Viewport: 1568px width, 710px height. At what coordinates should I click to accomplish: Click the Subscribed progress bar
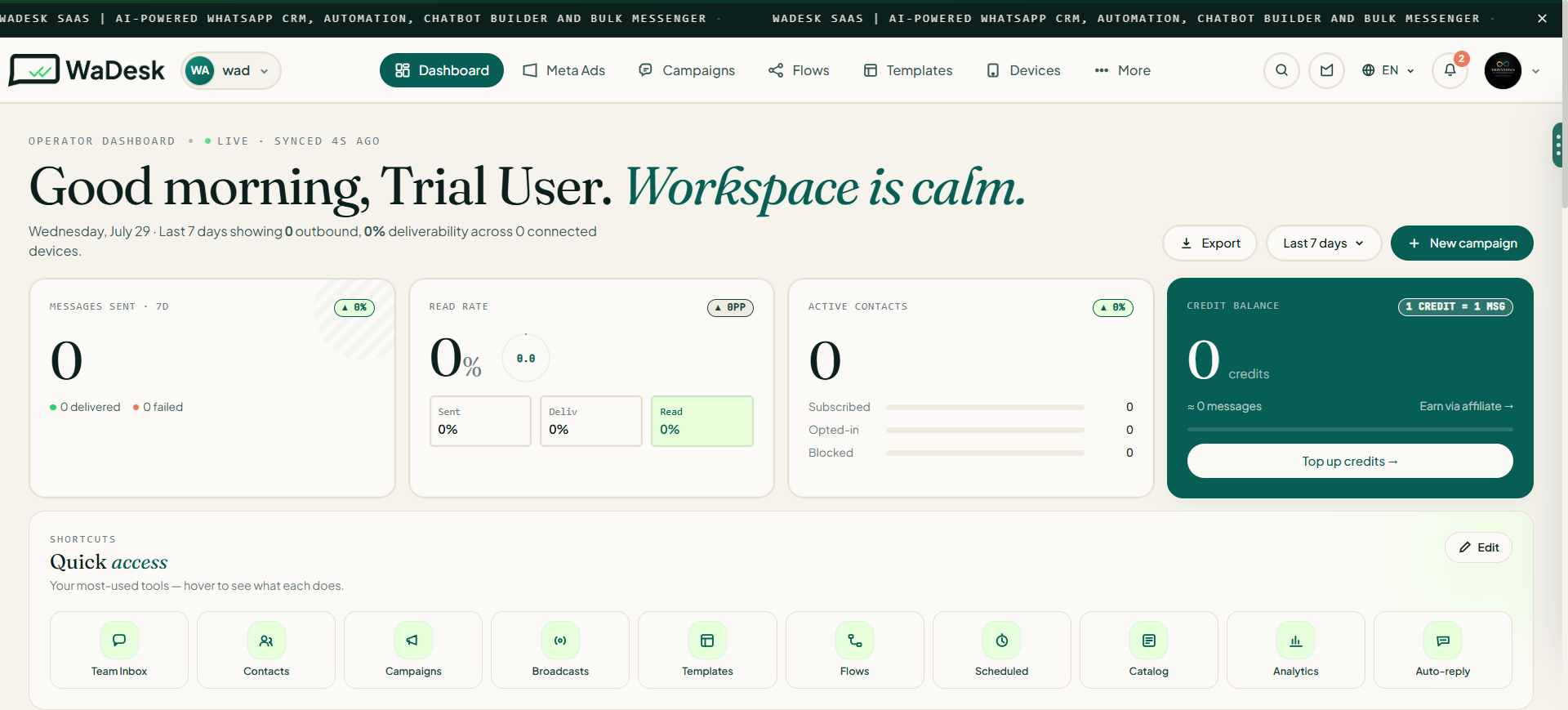pos(985,407)
